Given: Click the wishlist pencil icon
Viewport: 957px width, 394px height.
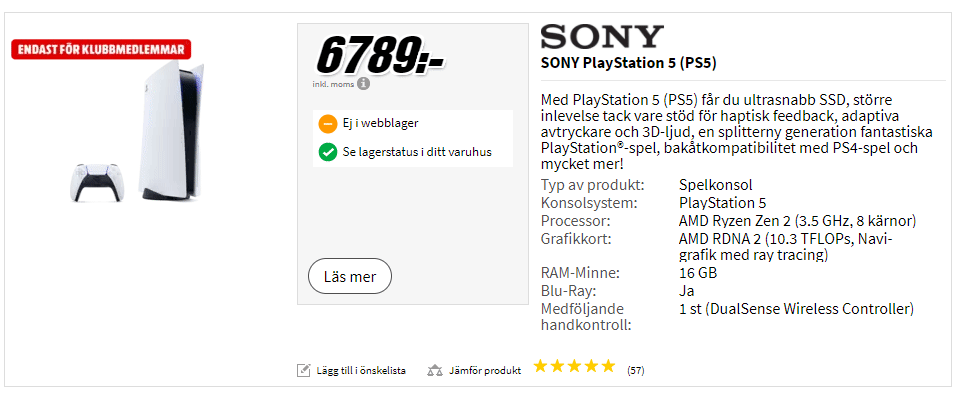Looking at the screenshot, I should (x=303, y=370).
